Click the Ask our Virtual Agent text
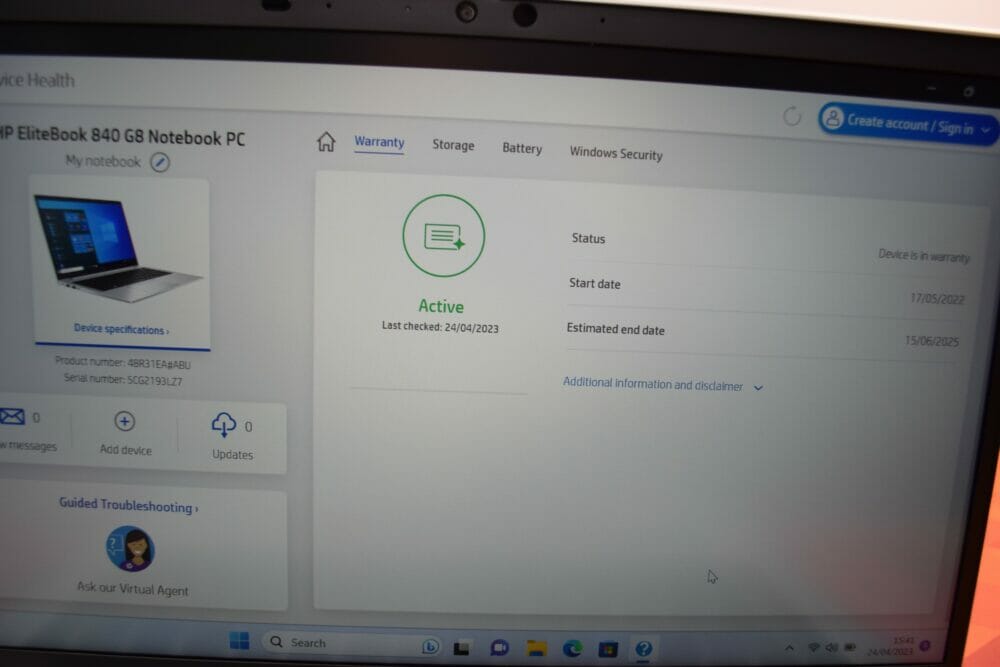 pos(133,589)
